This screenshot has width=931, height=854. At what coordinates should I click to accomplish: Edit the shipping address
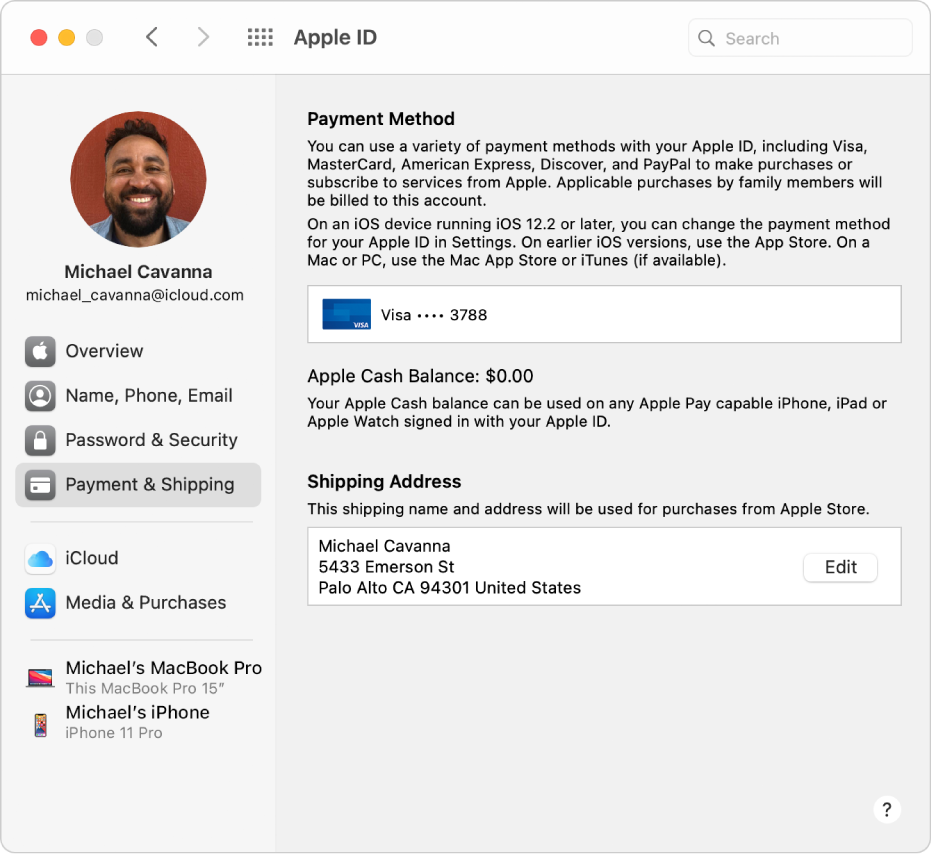pyautogui.click(x=840, y=567)
